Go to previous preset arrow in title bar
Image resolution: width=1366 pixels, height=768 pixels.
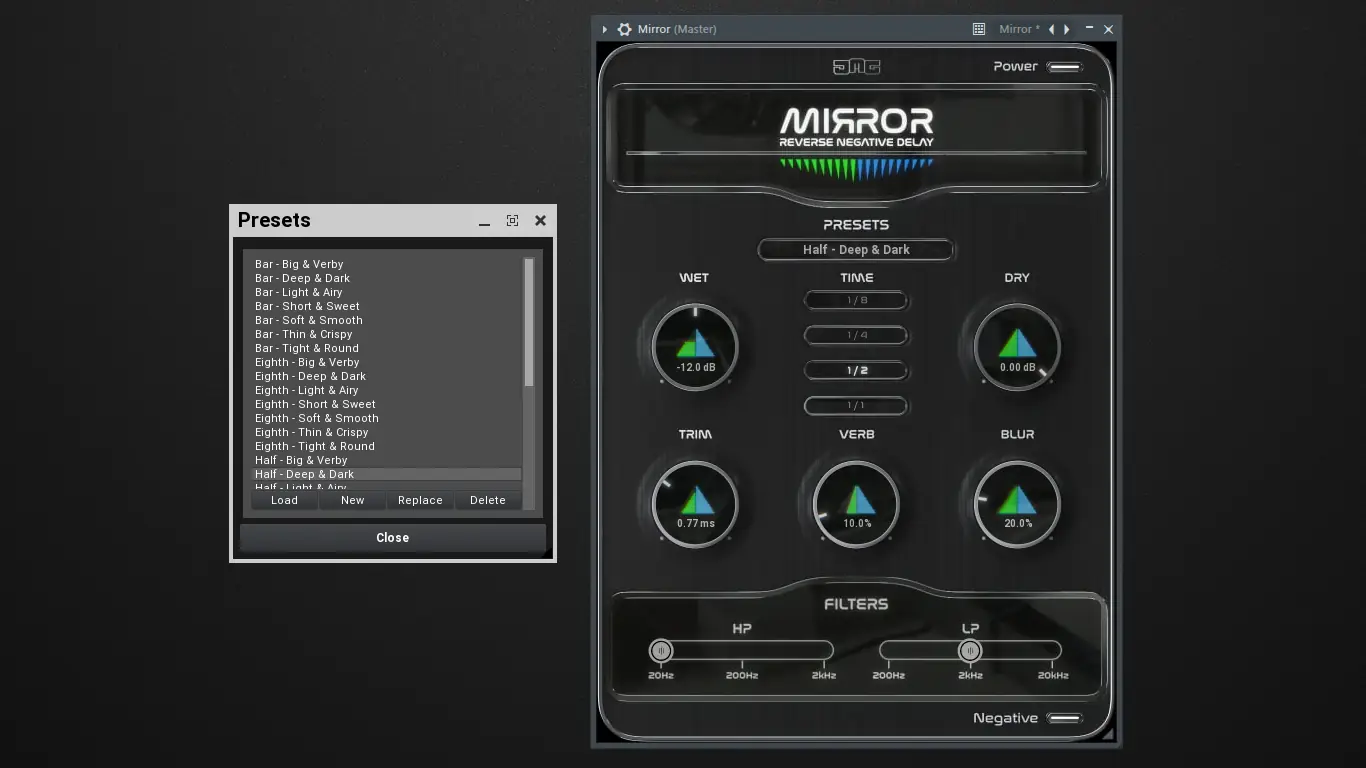tap(1051, 30)
